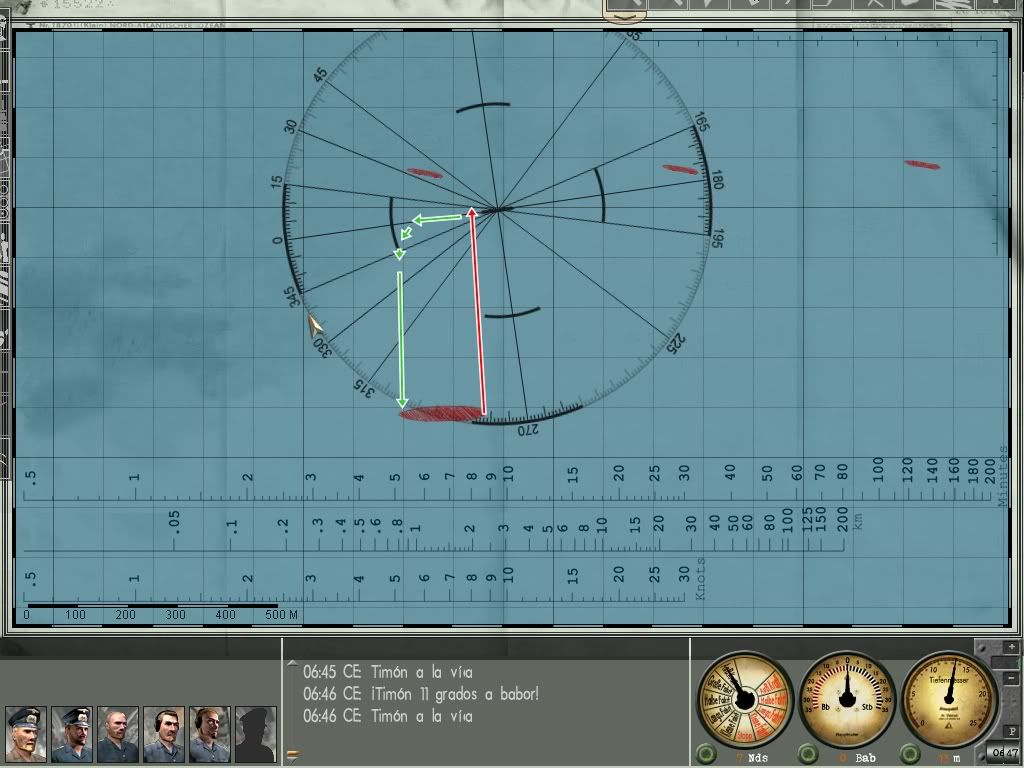The width and height of the screenshot is (1024, 768).
Task: Click the 'Nds' speed readout label
Action: [758, 758]
